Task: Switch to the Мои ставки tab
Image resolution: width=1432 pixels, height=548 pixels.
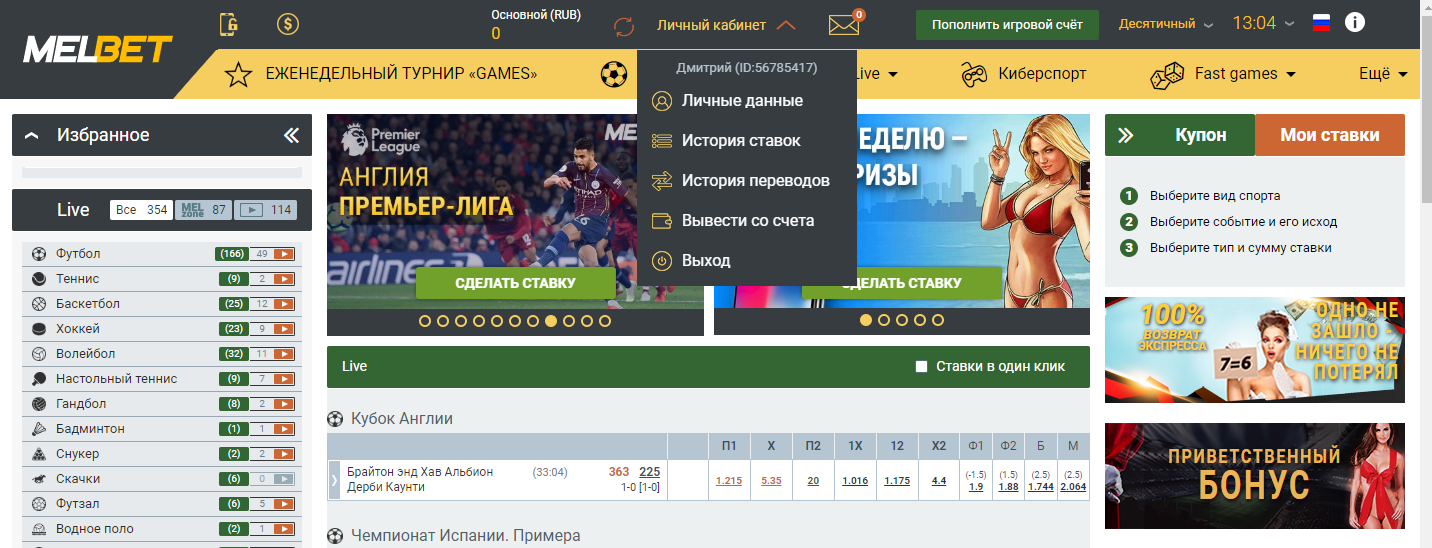Action: 1330,135
